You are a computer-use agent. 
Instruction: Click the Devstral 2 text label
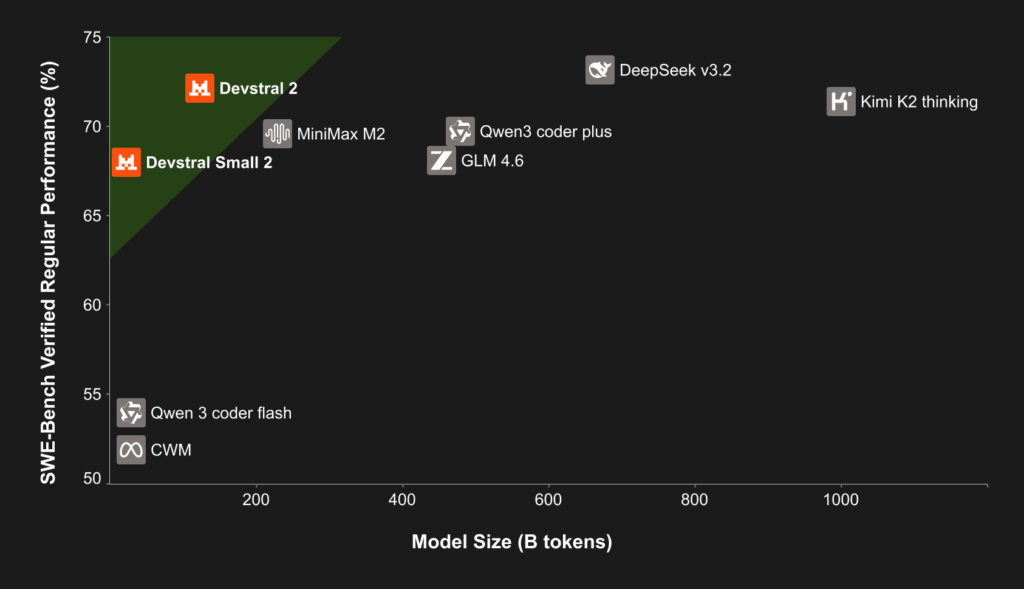258,88
